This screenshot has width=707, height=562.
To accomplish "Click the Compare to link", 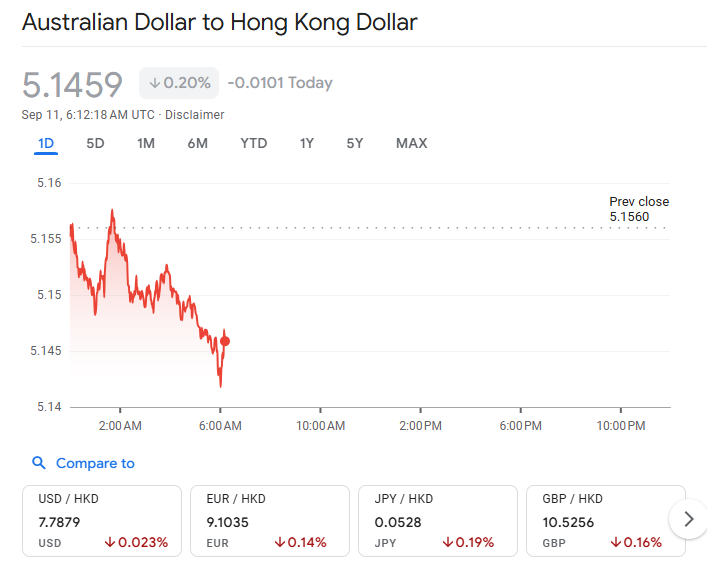I will pos(95,463).
